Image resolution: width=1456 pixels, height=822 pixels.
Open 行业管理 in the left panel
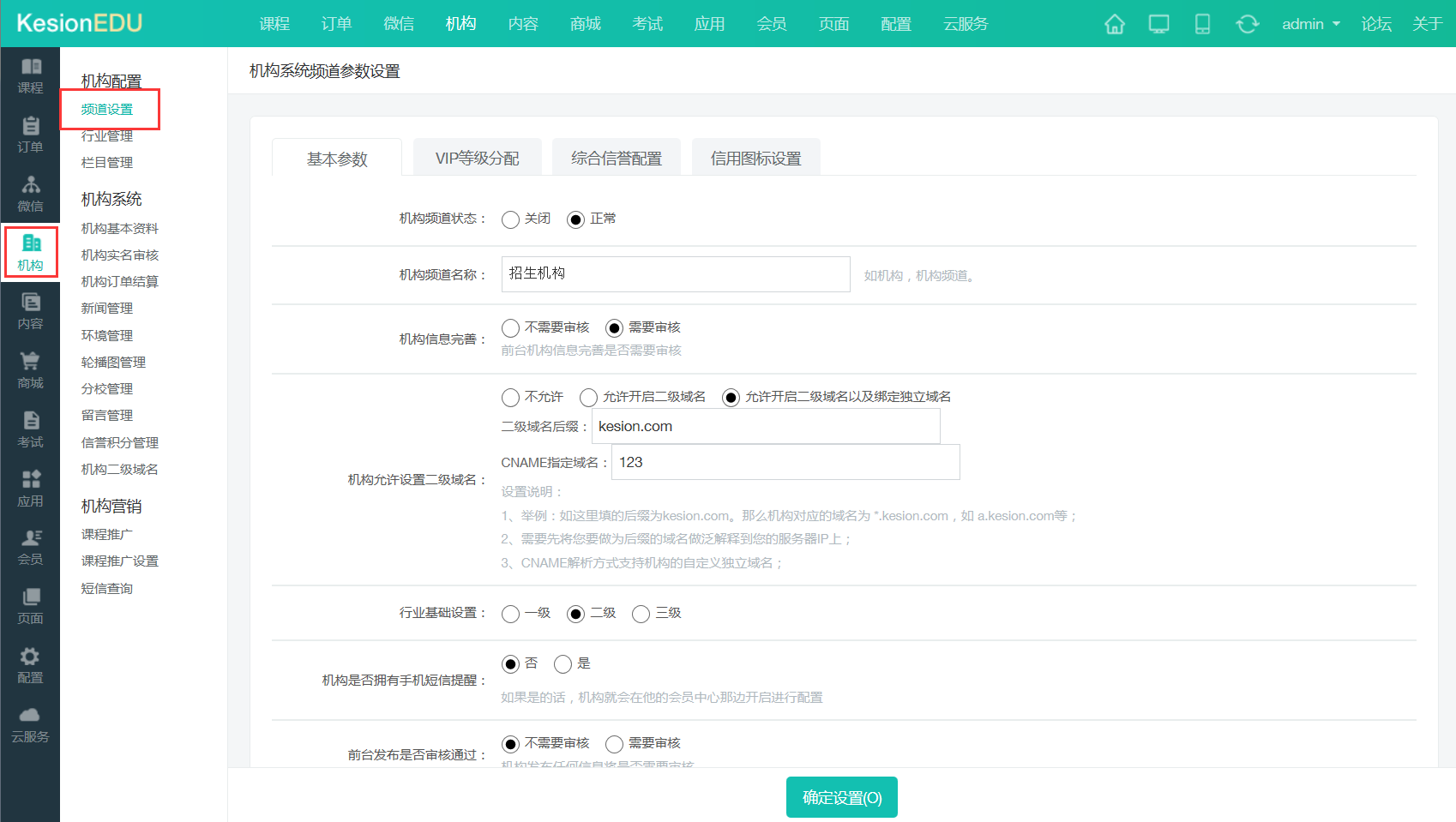[106, 135]
